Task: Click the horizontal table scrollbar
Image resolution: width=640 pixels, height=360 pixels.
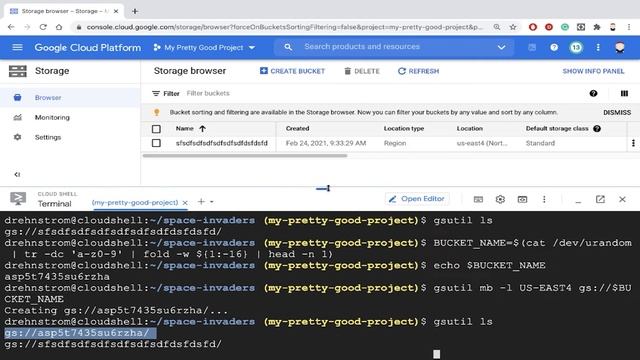Action: pyautogui.click(x=244, y=156)
